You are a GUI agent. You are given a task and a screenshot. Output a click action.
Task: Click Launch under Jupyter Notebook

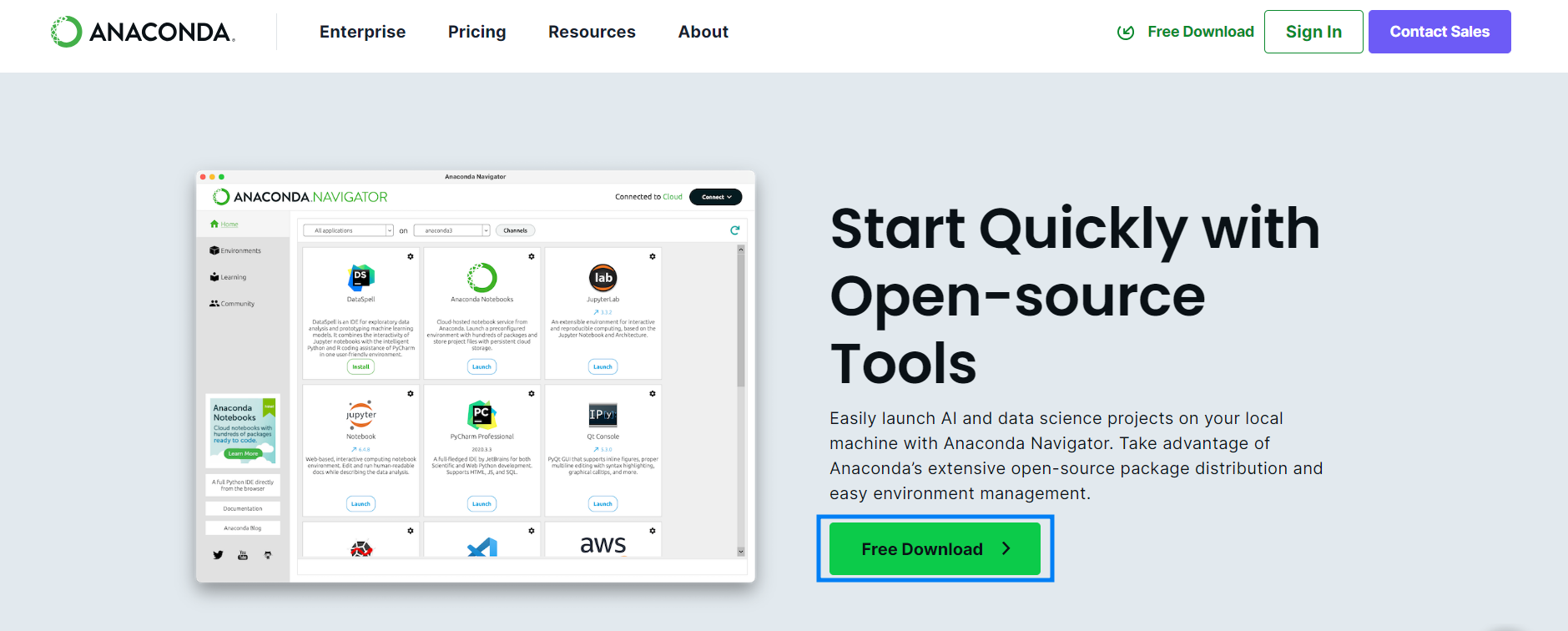click(360, 503)
